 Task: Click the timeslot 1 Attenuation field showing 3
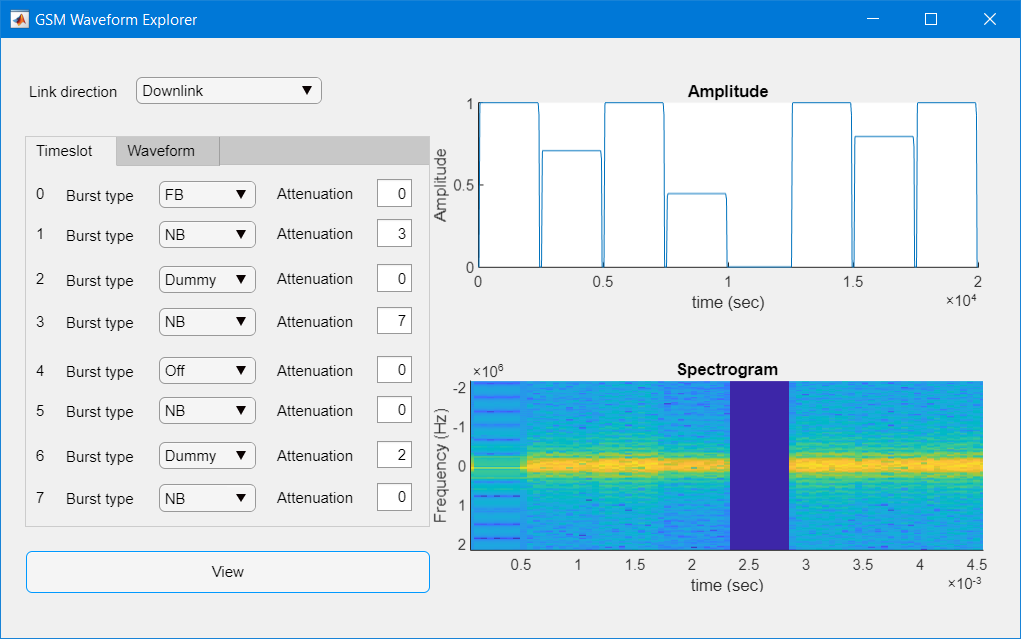tap(395, 234)
